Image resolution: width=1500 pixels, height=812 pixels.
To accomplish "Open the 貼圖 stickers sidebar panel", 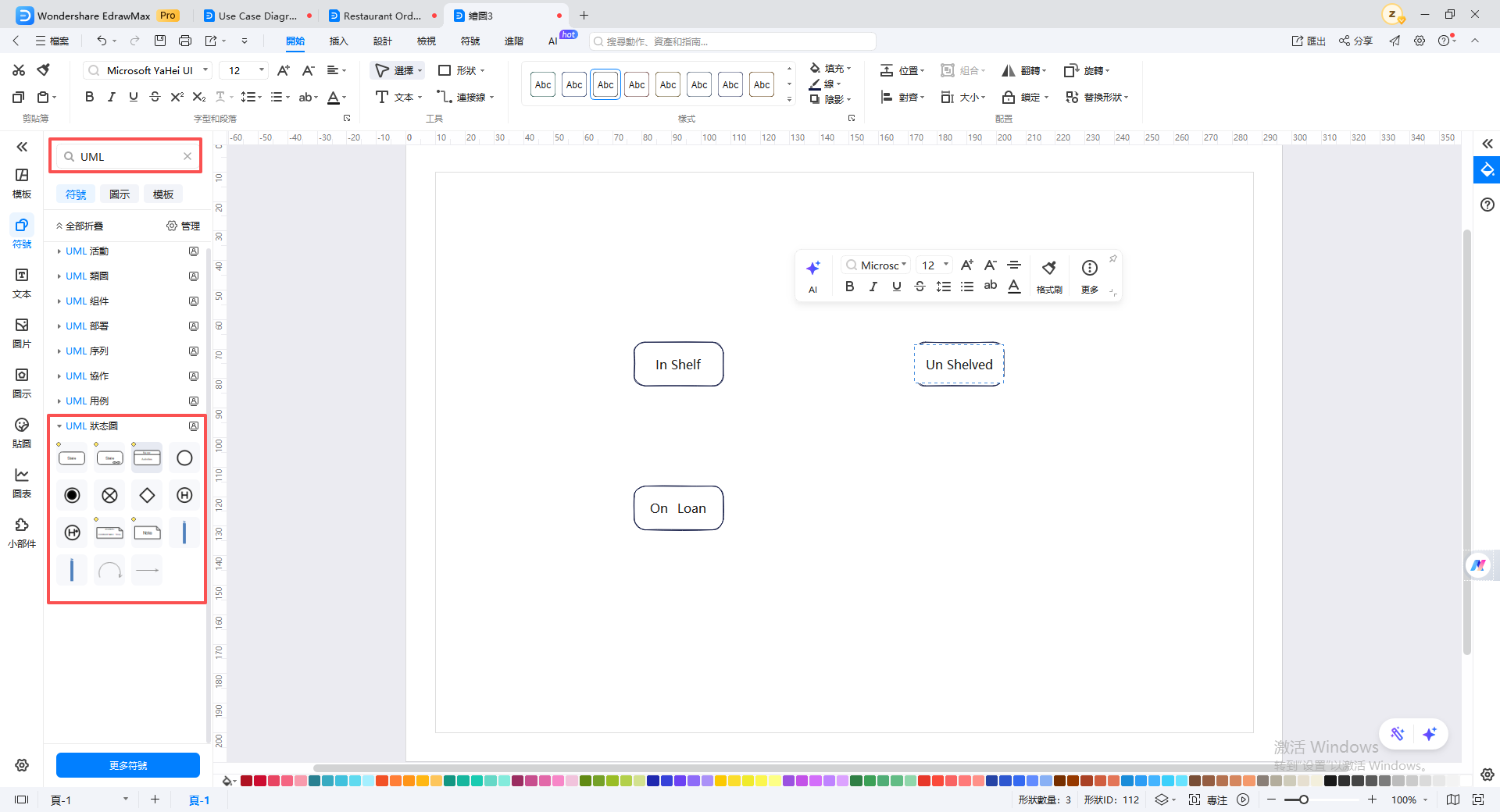I will (22, 433).
